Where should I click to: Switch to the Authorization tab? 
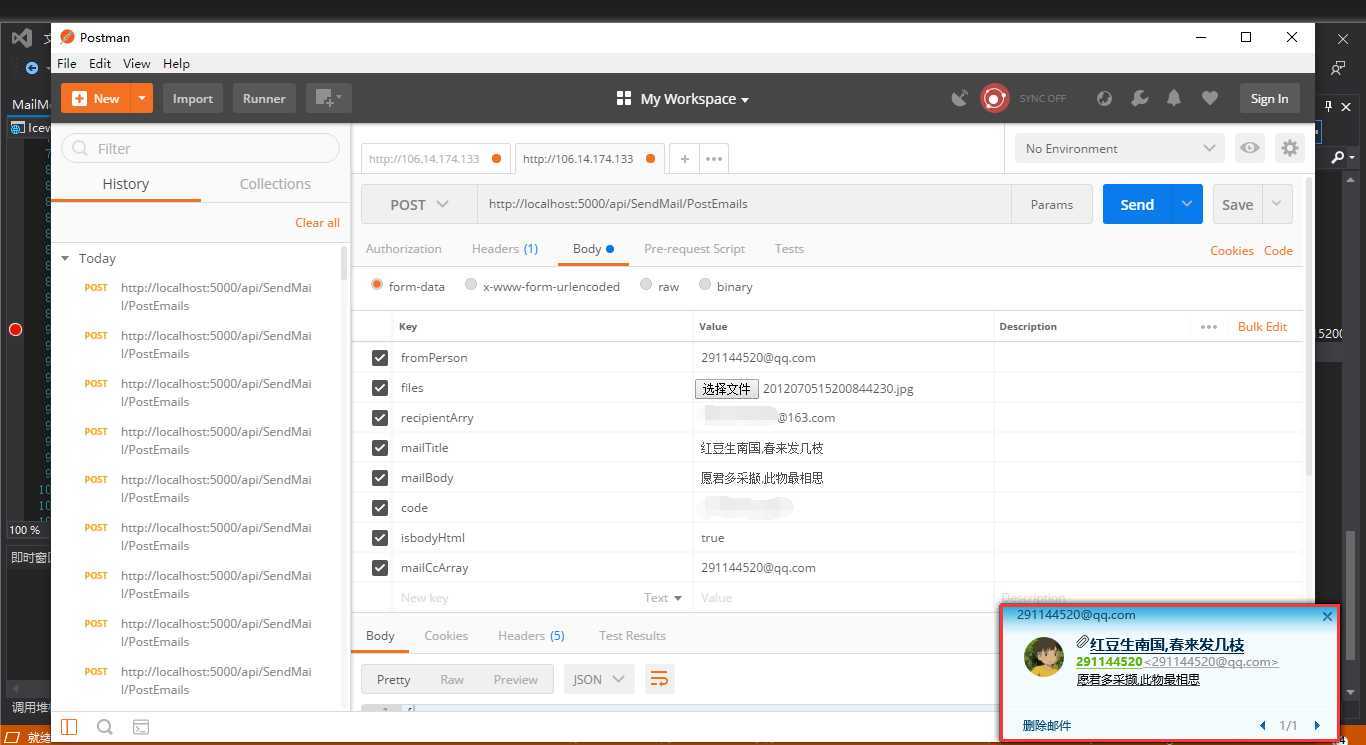click(x=403, y=249)
